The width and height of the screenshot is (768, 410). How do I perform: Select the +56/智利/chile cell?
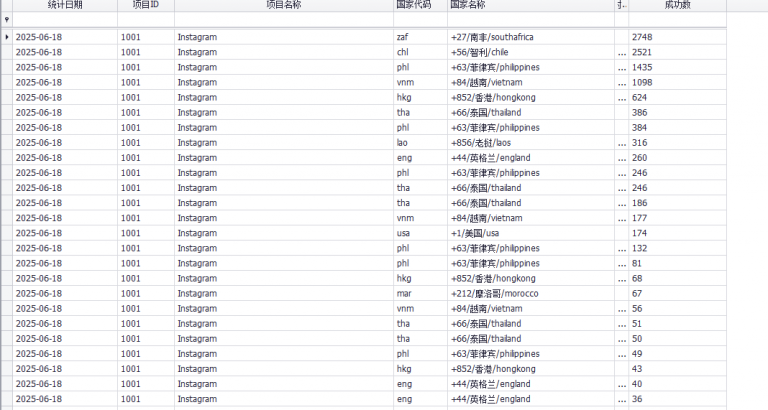(531, 52)
